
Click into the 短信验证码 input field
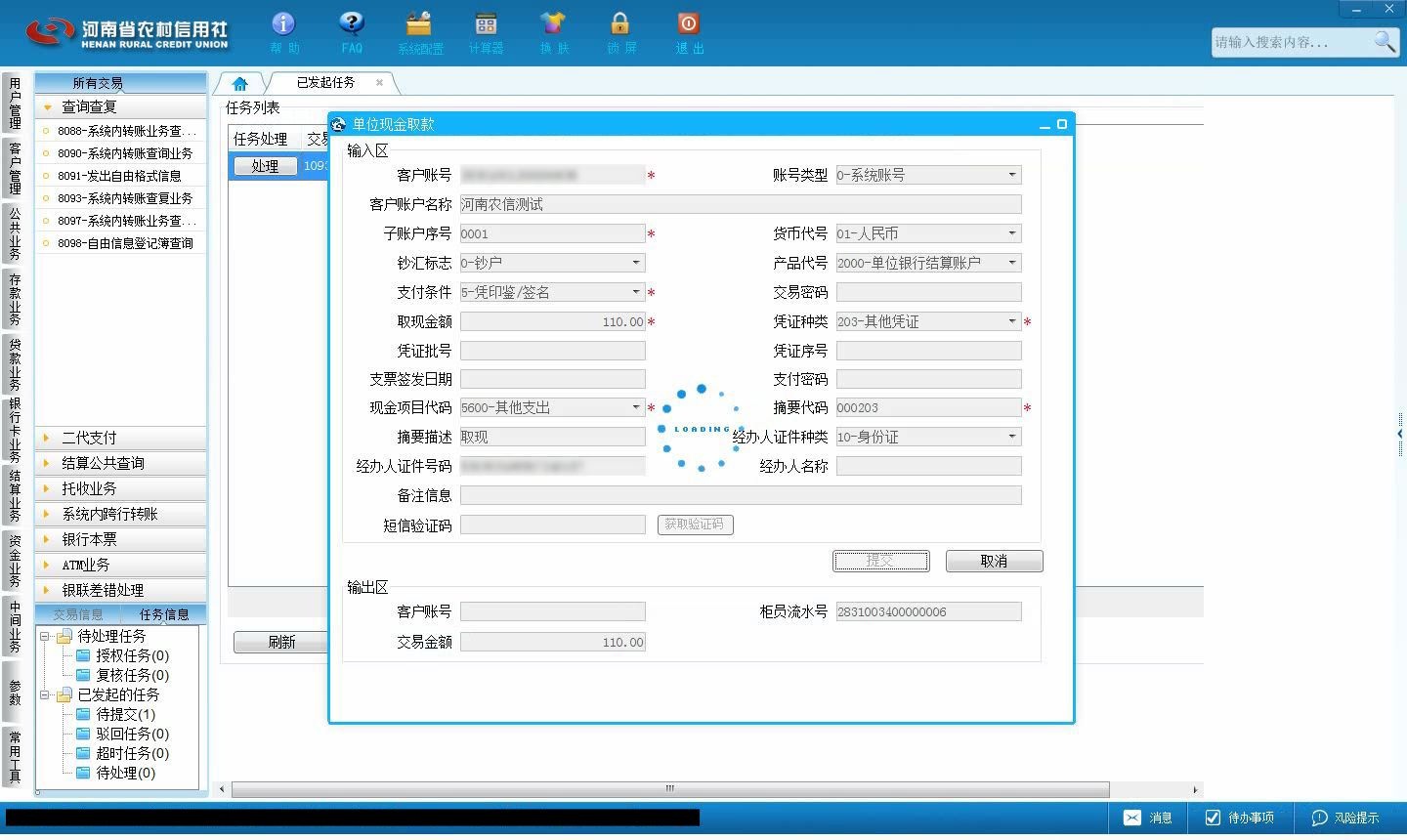coord(553,525)
